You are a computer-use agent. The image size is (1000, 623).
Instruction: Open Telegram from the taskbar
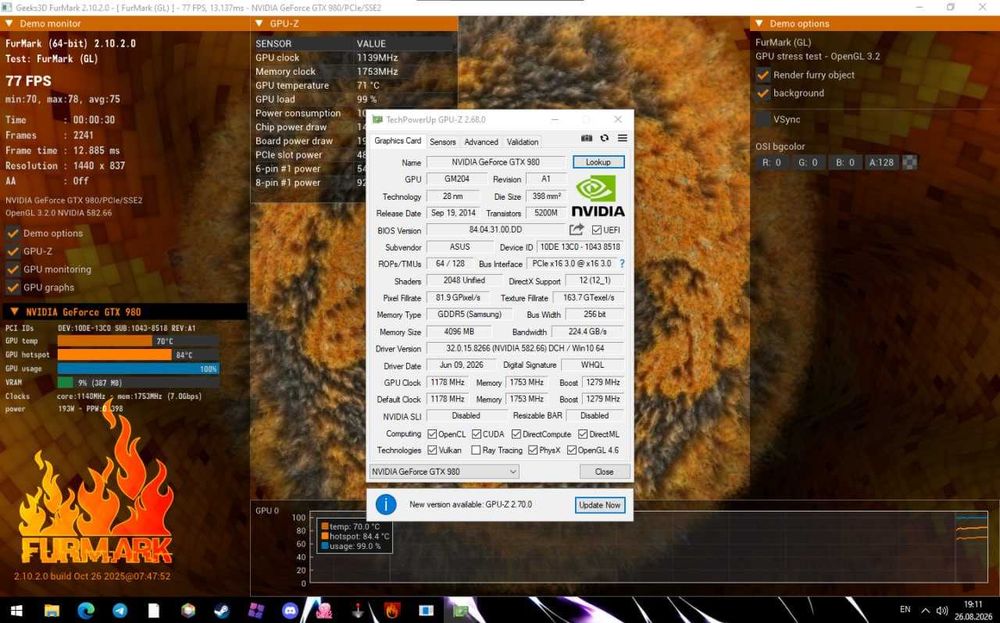[120, 611]
